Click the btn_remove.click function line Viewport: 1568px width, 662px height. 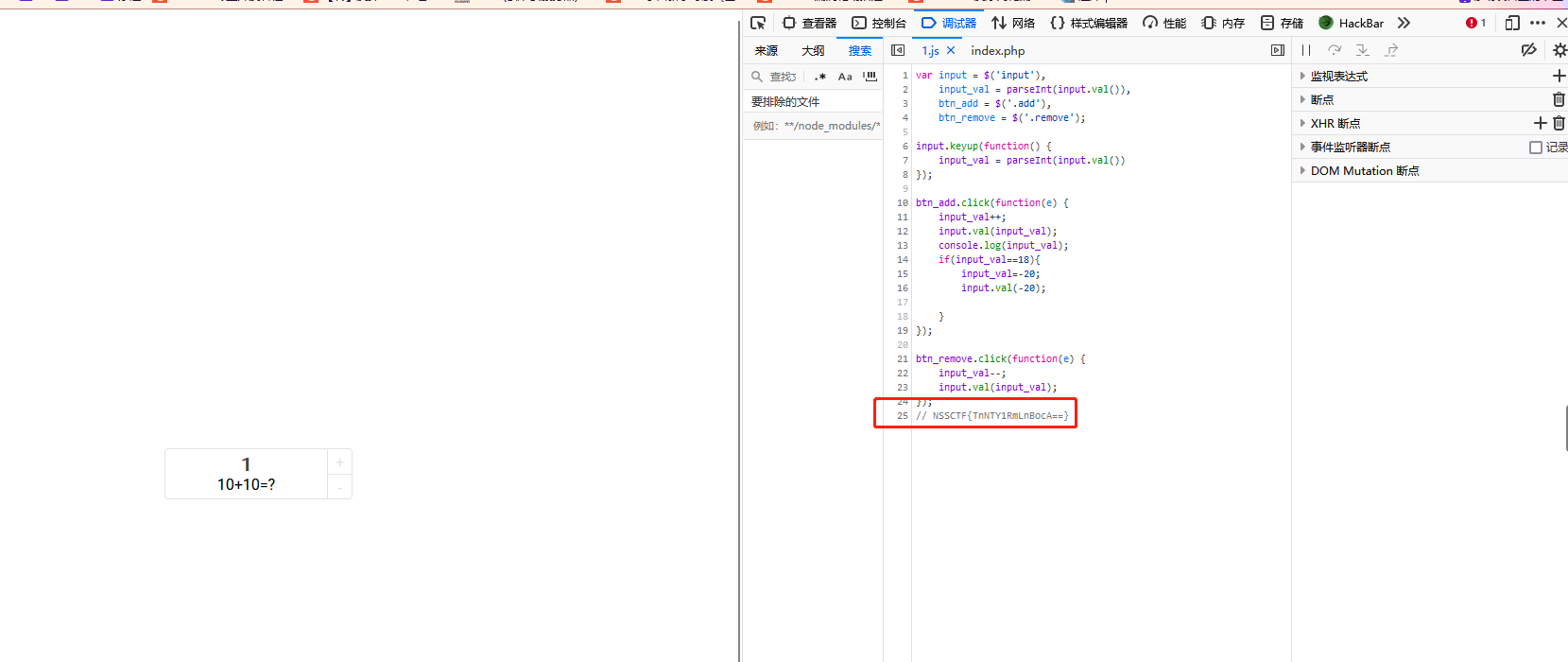(1000, 358)
